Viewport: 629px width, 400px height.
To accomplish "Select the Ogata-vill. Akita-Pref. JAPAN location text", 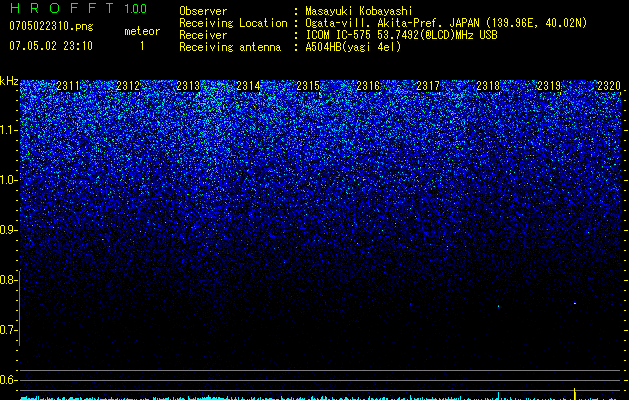I will pos(446,23).
